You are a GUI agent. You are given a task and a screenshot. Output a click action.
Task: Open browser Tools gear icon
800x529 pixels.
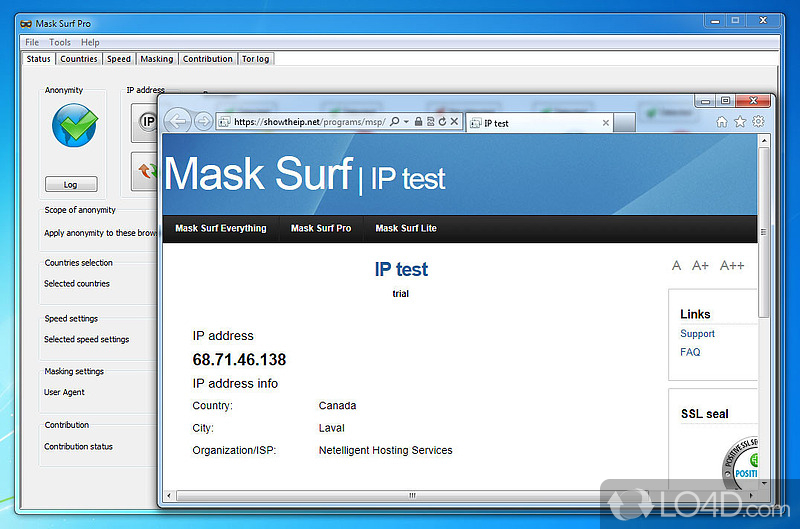pos(758,121)
